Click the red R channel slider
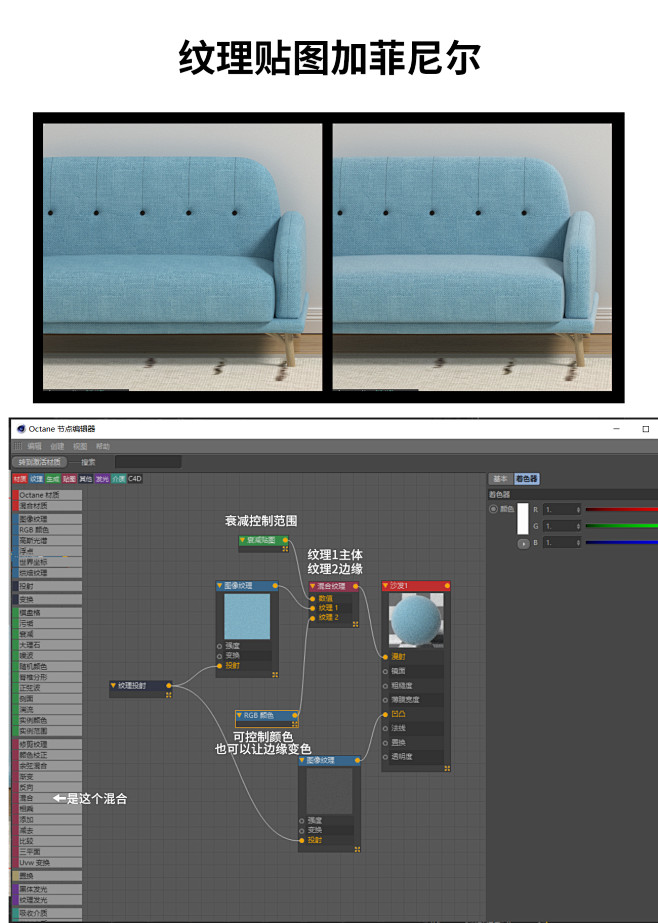This screenshot has height=923, width=658. [x=622, y=510]
